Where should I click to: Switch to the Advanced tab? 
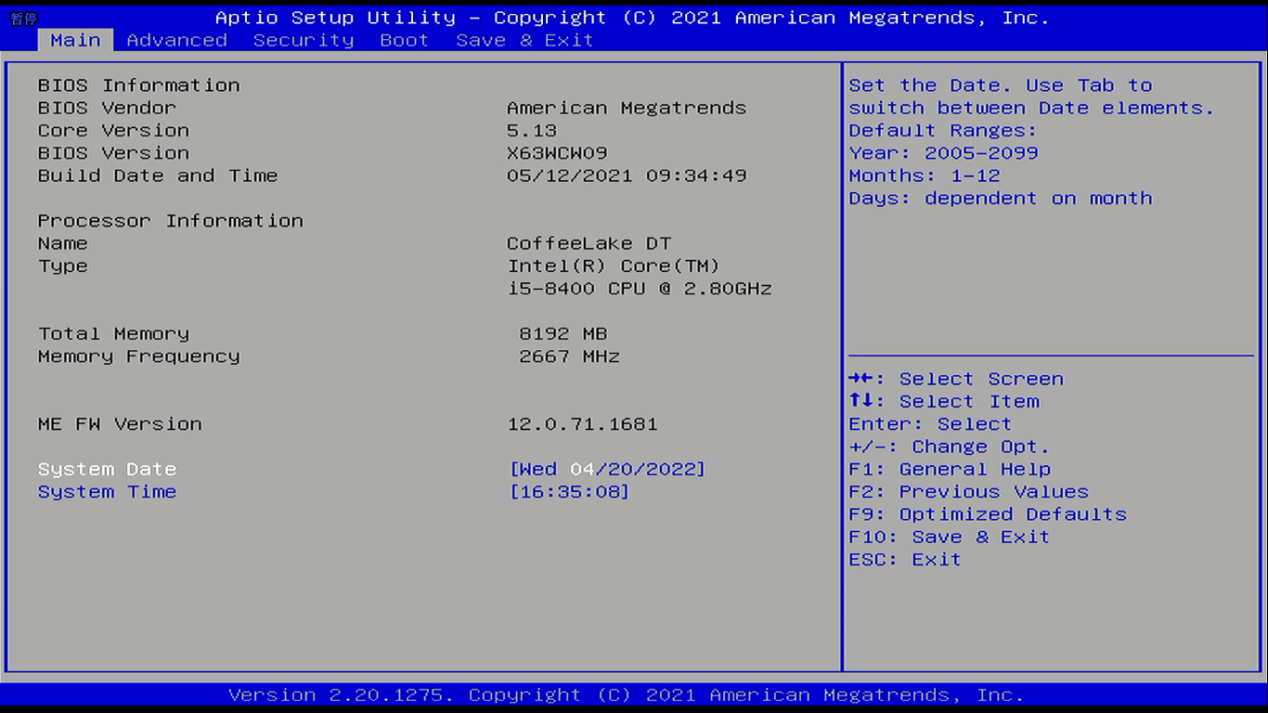coord(177,40)
